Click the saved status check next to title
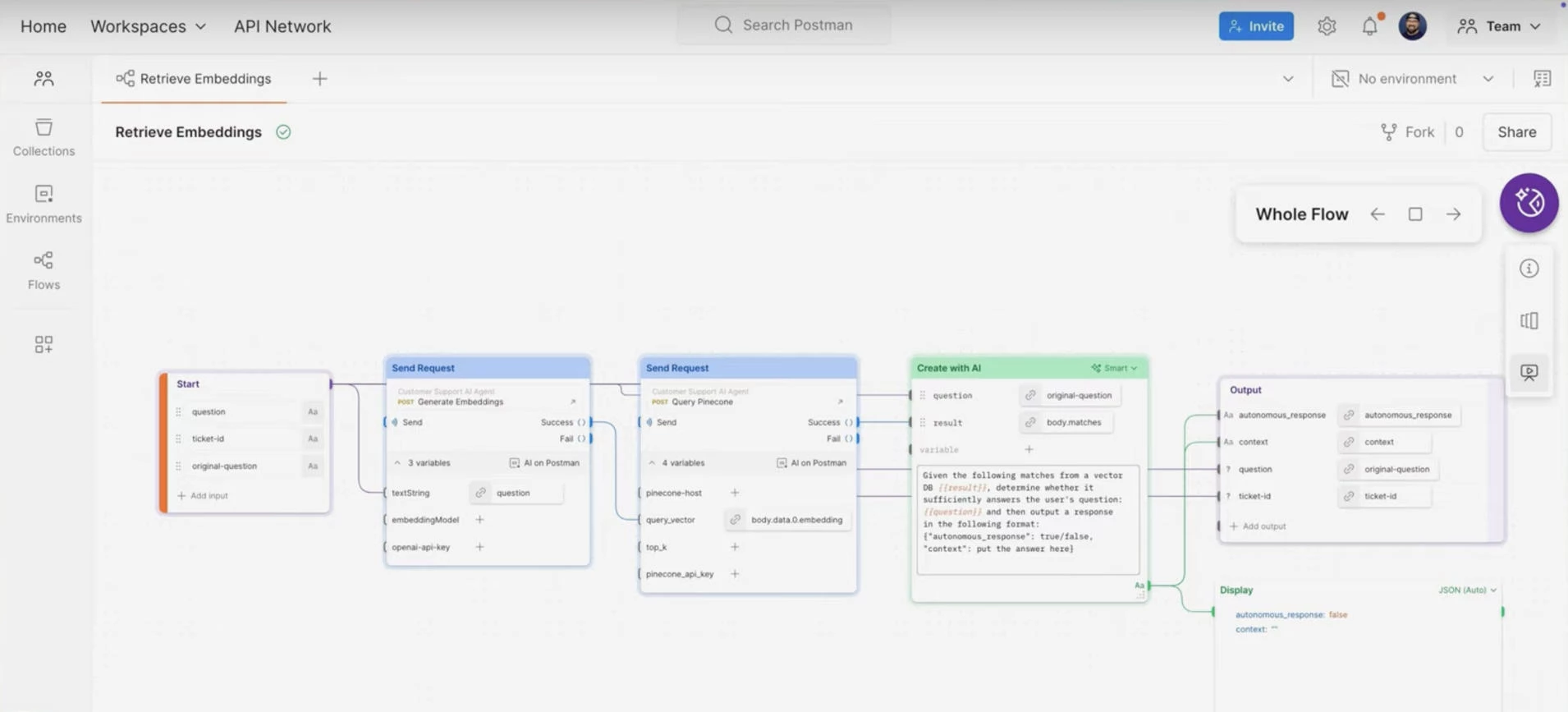Screen dimensions: 1568x712 [283, 131]
